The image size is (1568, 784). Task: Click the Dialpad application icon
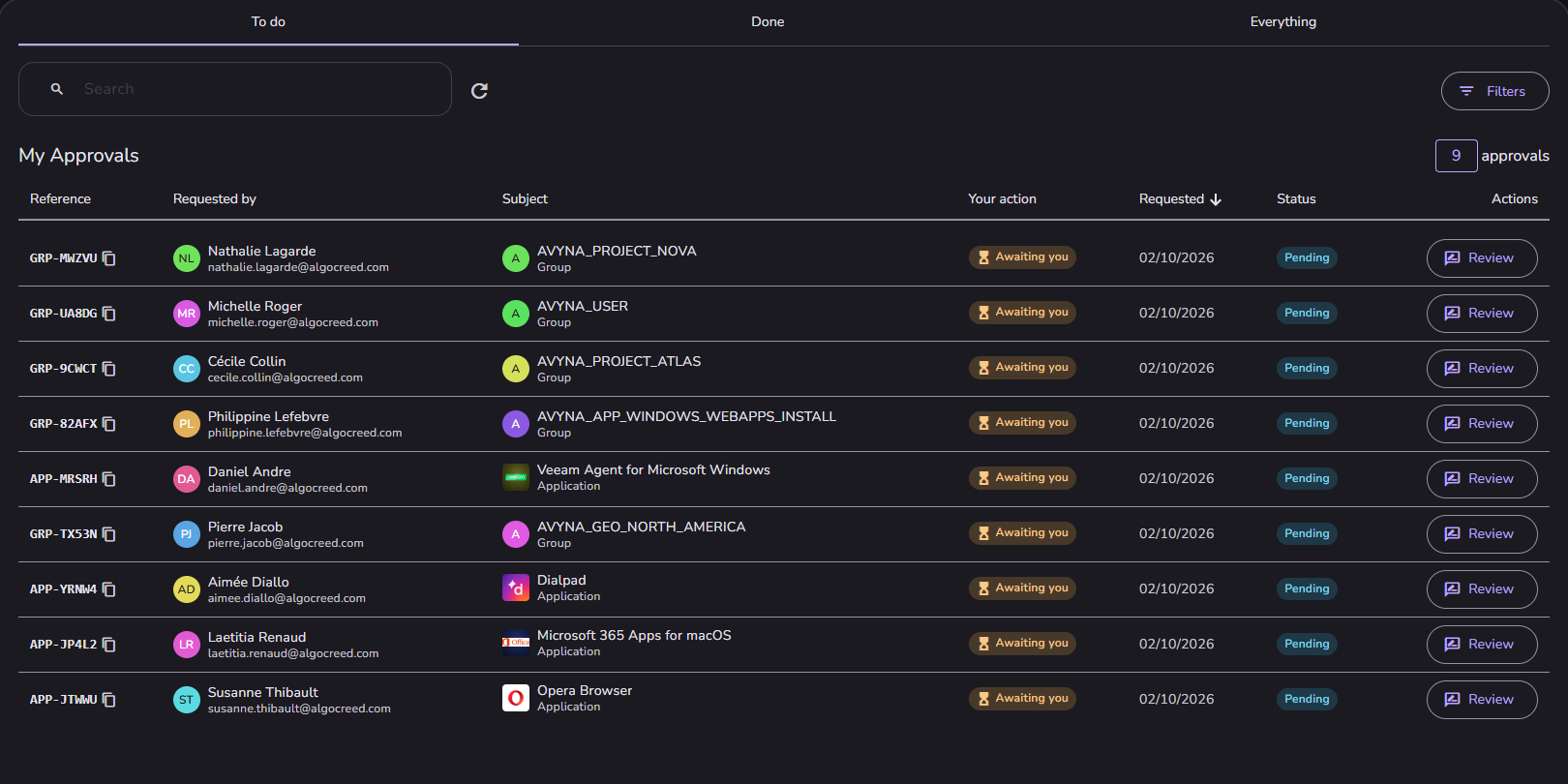click(x=516, y=588)
